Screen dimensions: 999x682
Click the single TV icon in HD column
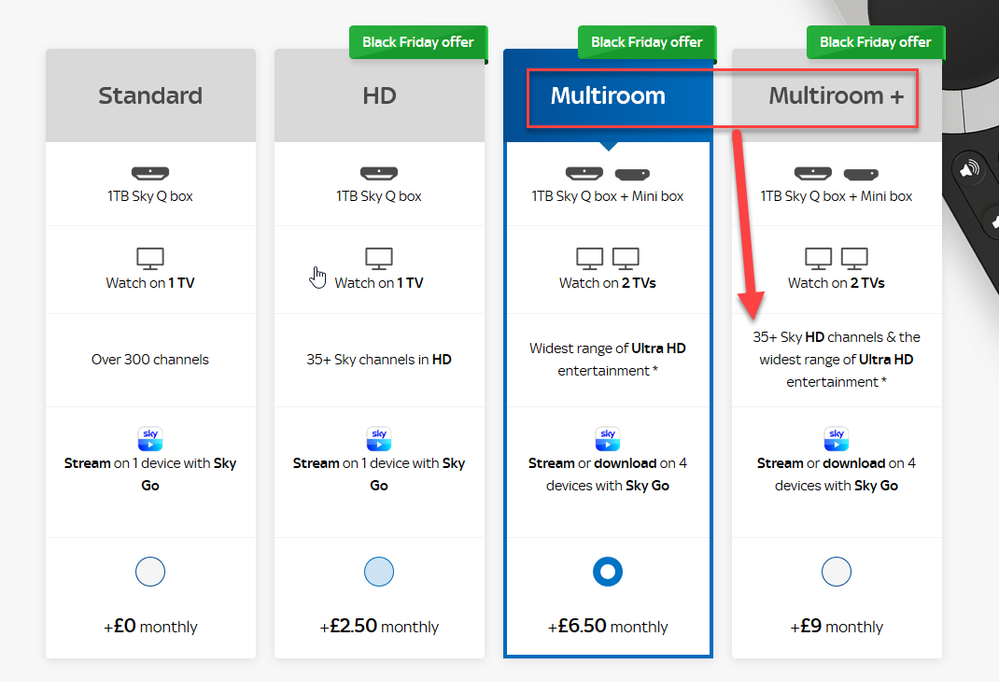coord(378,256)
